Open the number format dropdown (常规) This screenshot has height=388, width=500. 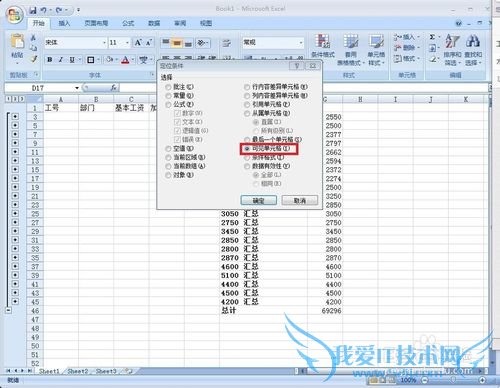(x=301, y=43)
